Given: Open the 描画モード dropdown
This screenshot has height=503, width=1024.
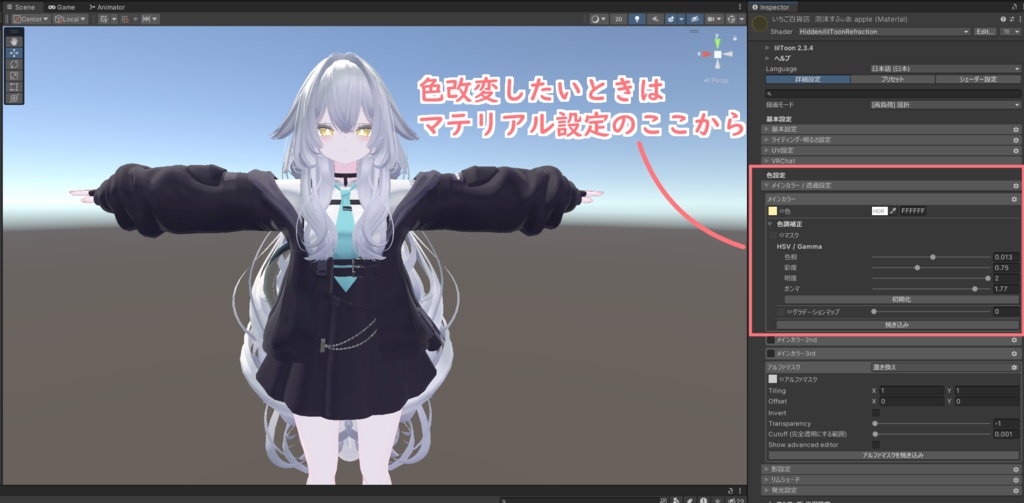Looking at the screenshot, I should [945, 105].
